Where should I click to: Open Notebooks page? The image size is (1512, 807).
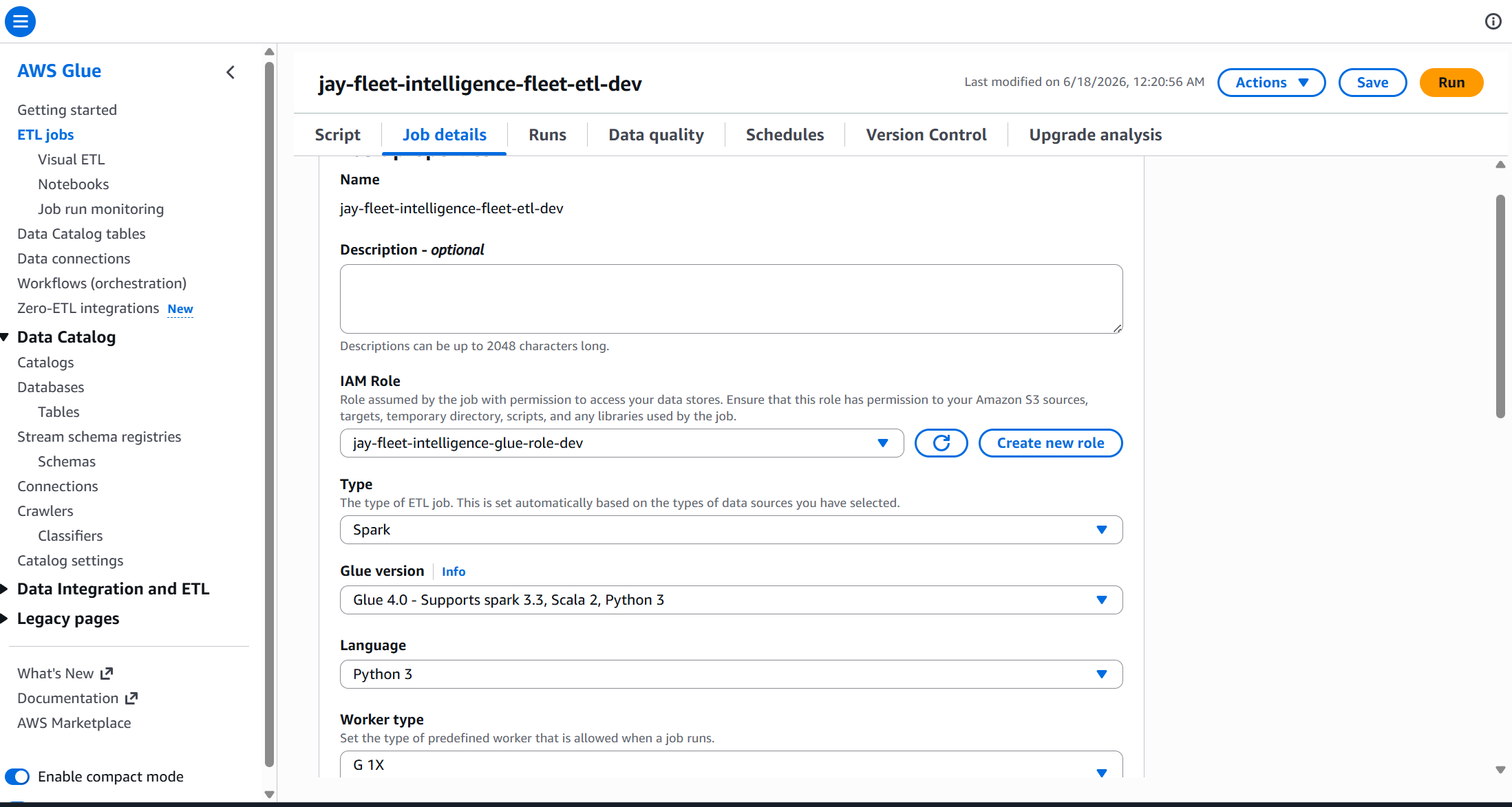73,184
